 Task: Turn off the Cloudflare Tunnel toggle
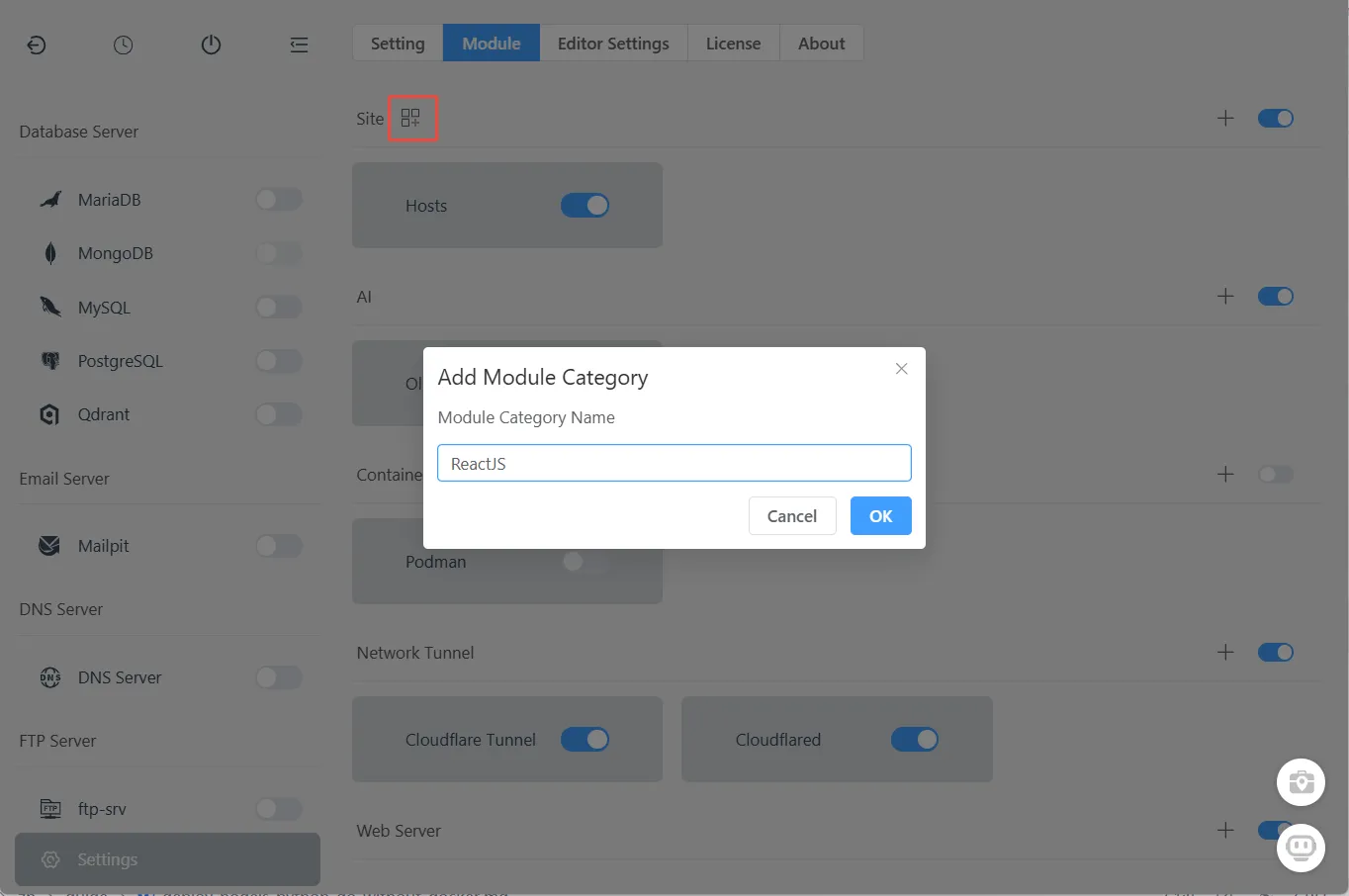tap(585, 740)
